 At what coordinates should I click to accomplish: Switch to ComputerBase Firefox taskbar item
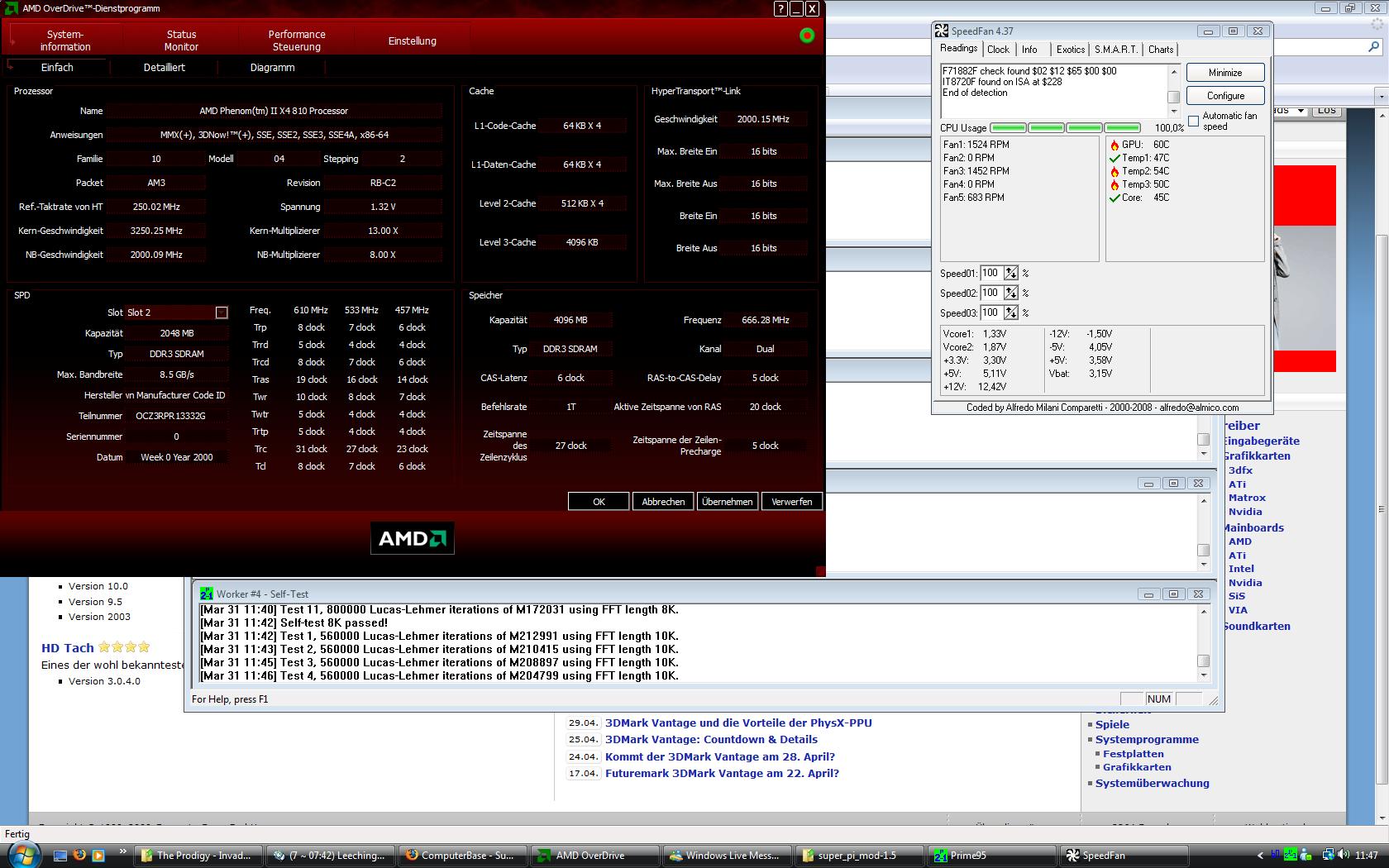(x=464, y=856)
